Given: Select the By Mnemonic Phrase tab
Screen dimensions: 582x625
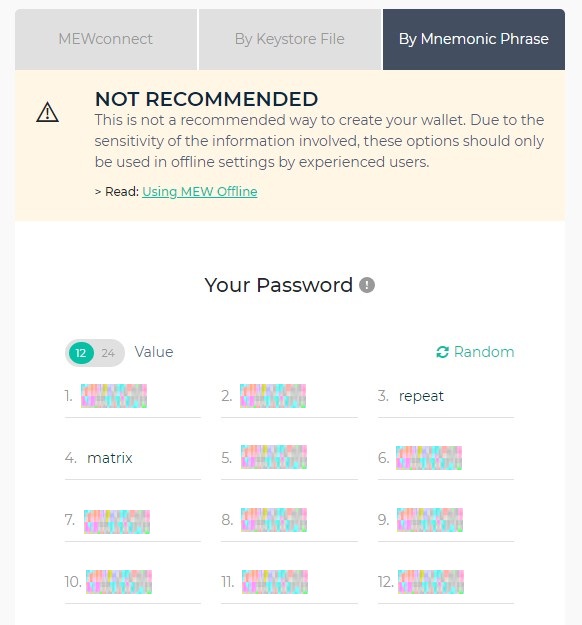Looking at the screenshot, I should tap(474, 39).
